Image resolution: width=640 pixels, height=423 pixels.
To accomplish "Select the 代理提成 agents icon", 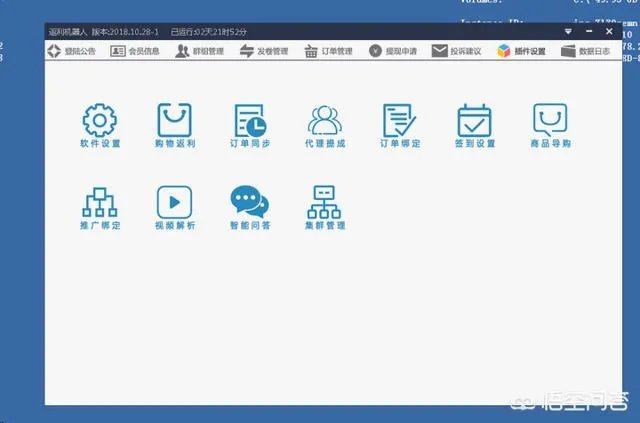I will [x=324, y=120].
